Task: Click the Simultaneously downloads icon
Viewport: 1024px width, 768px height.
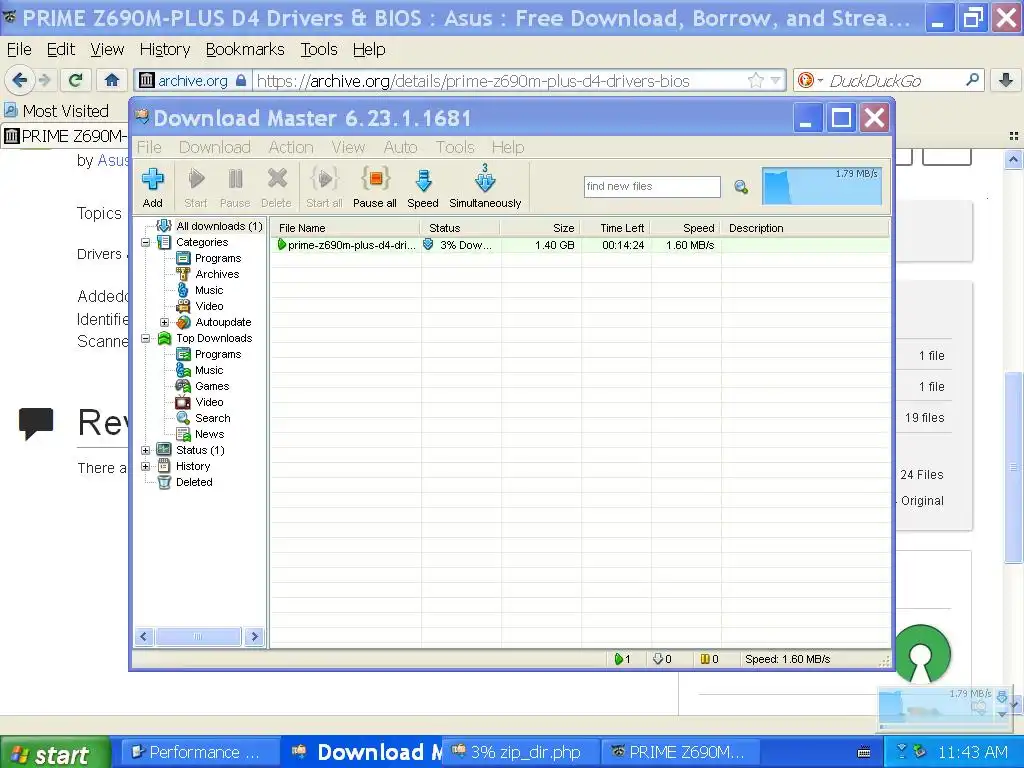Action: tap(485, 187)
